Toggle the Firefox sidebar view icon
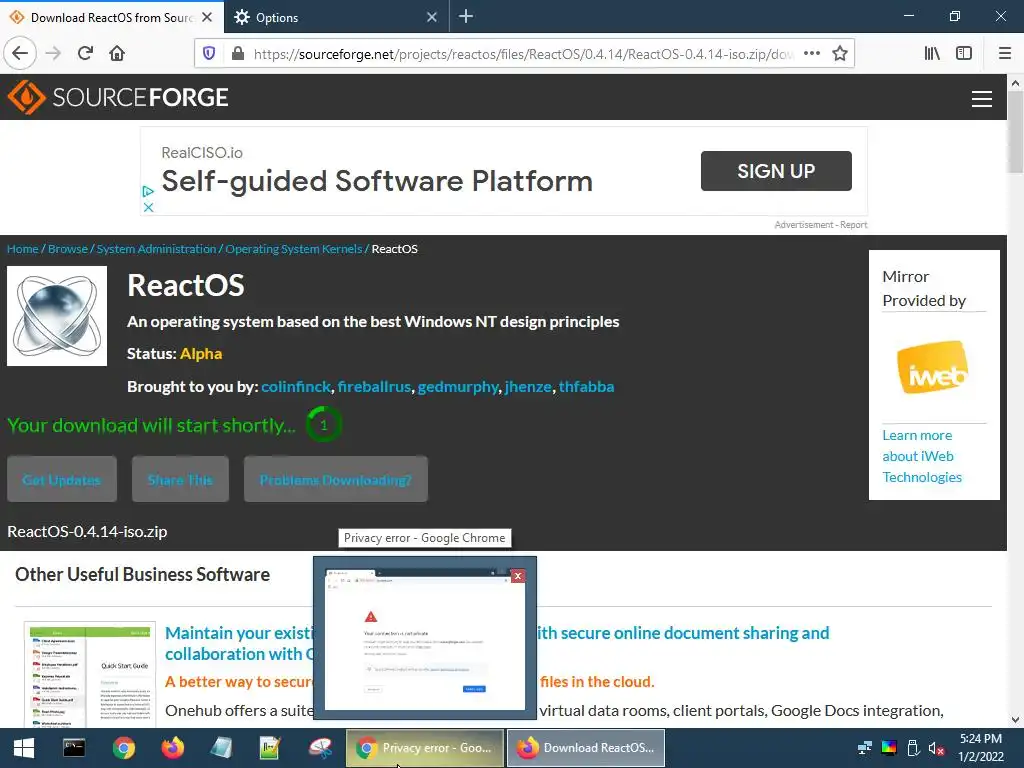Screen dimensions: 1024x768 964,54
